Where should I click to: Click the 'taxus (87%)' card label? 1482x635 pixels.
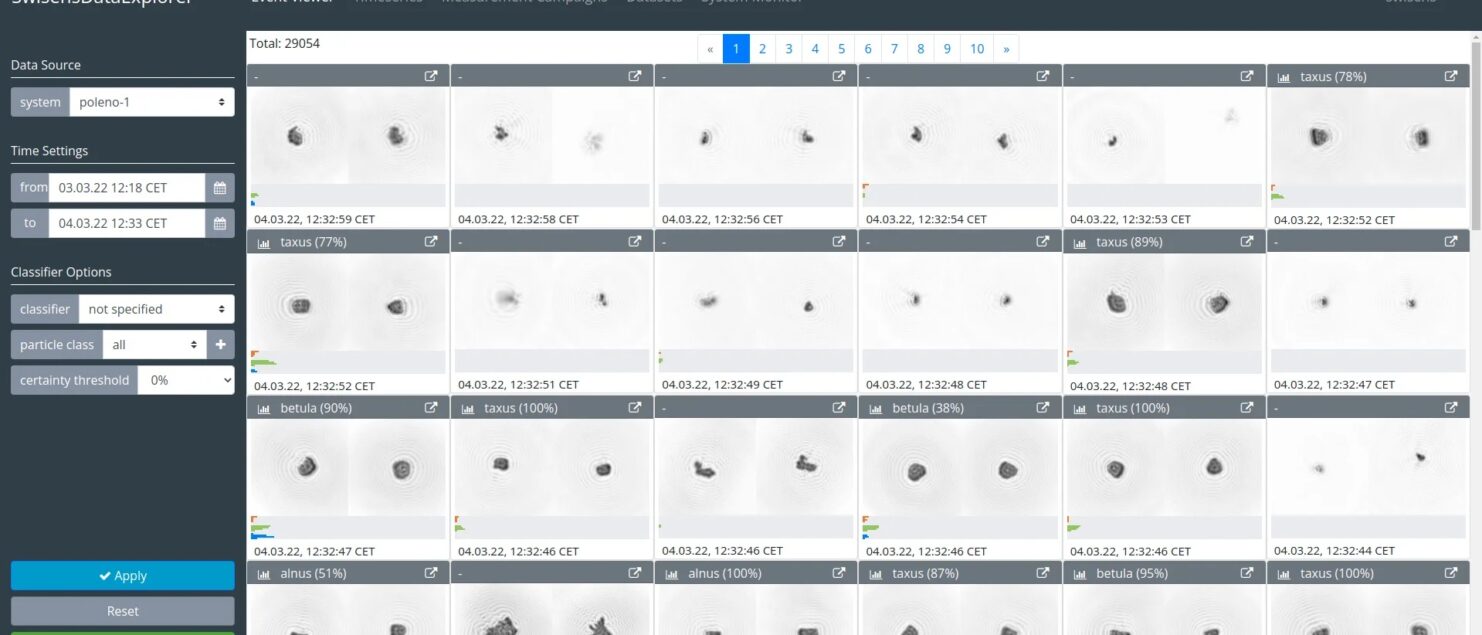coord(925,573)
